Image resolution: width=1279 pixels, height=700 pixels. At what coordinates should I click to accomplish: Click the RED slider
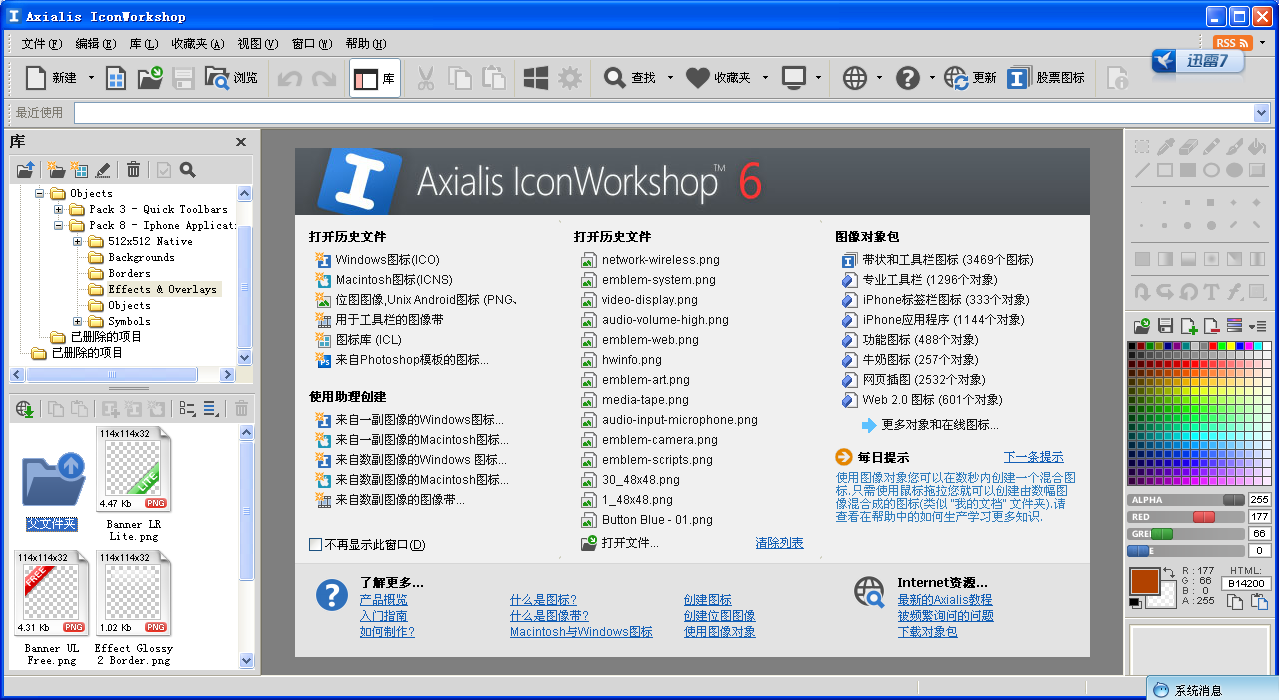click(1187, 517)
